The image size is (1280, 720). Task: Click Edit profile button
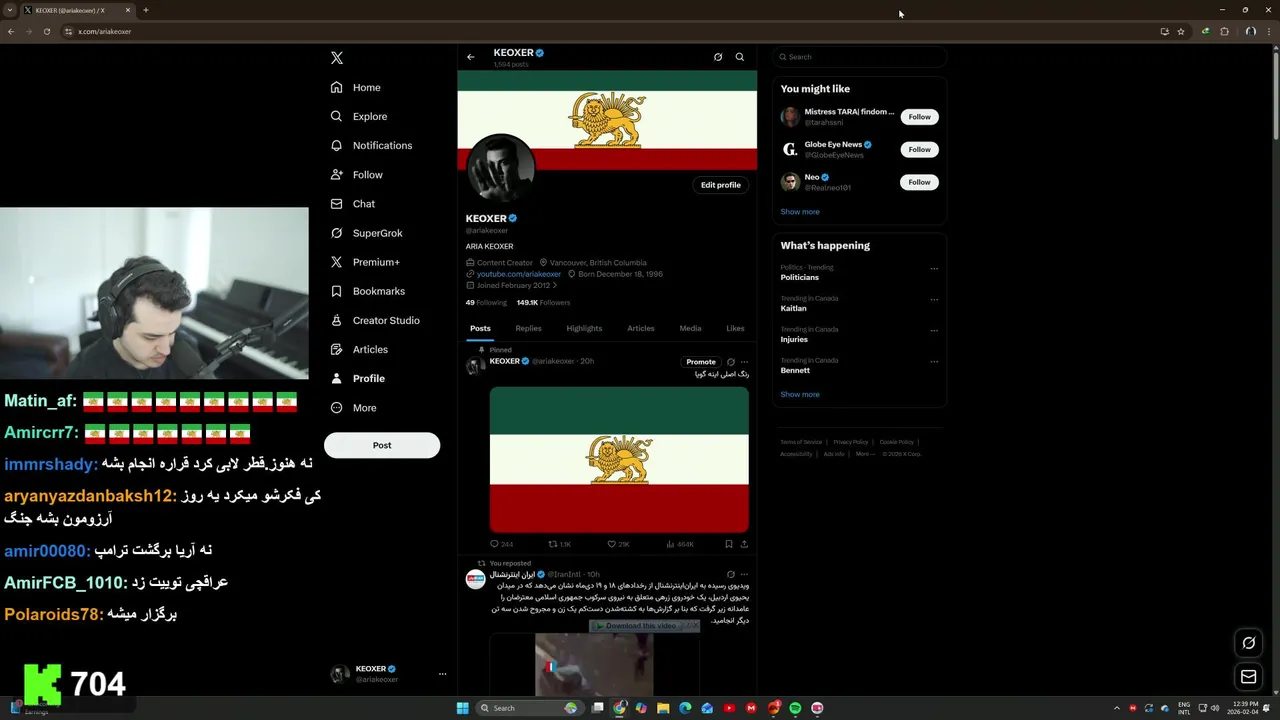[721, 185]
